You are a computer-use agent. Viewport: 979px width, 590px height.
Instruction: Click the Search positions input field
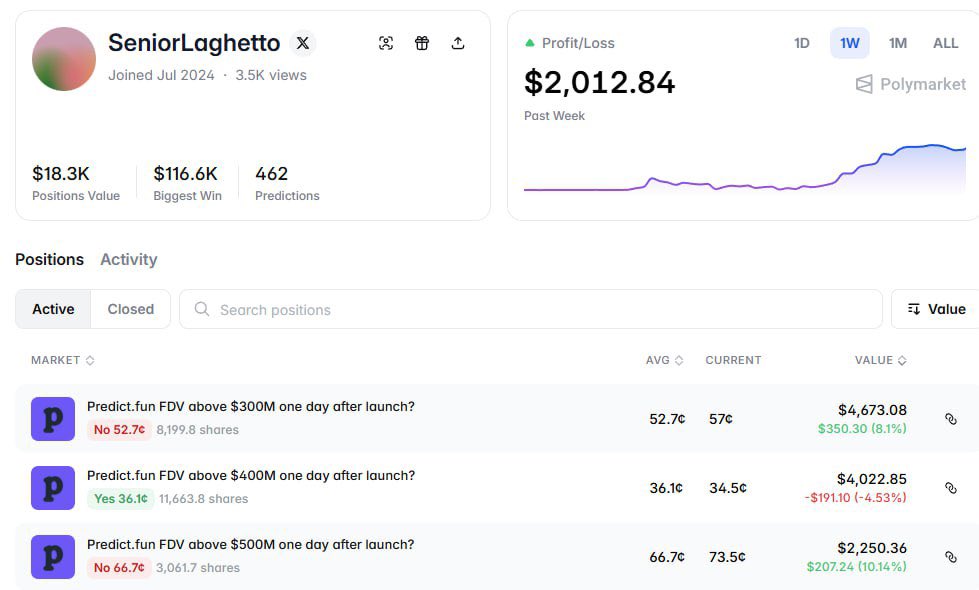coord(531,309)
